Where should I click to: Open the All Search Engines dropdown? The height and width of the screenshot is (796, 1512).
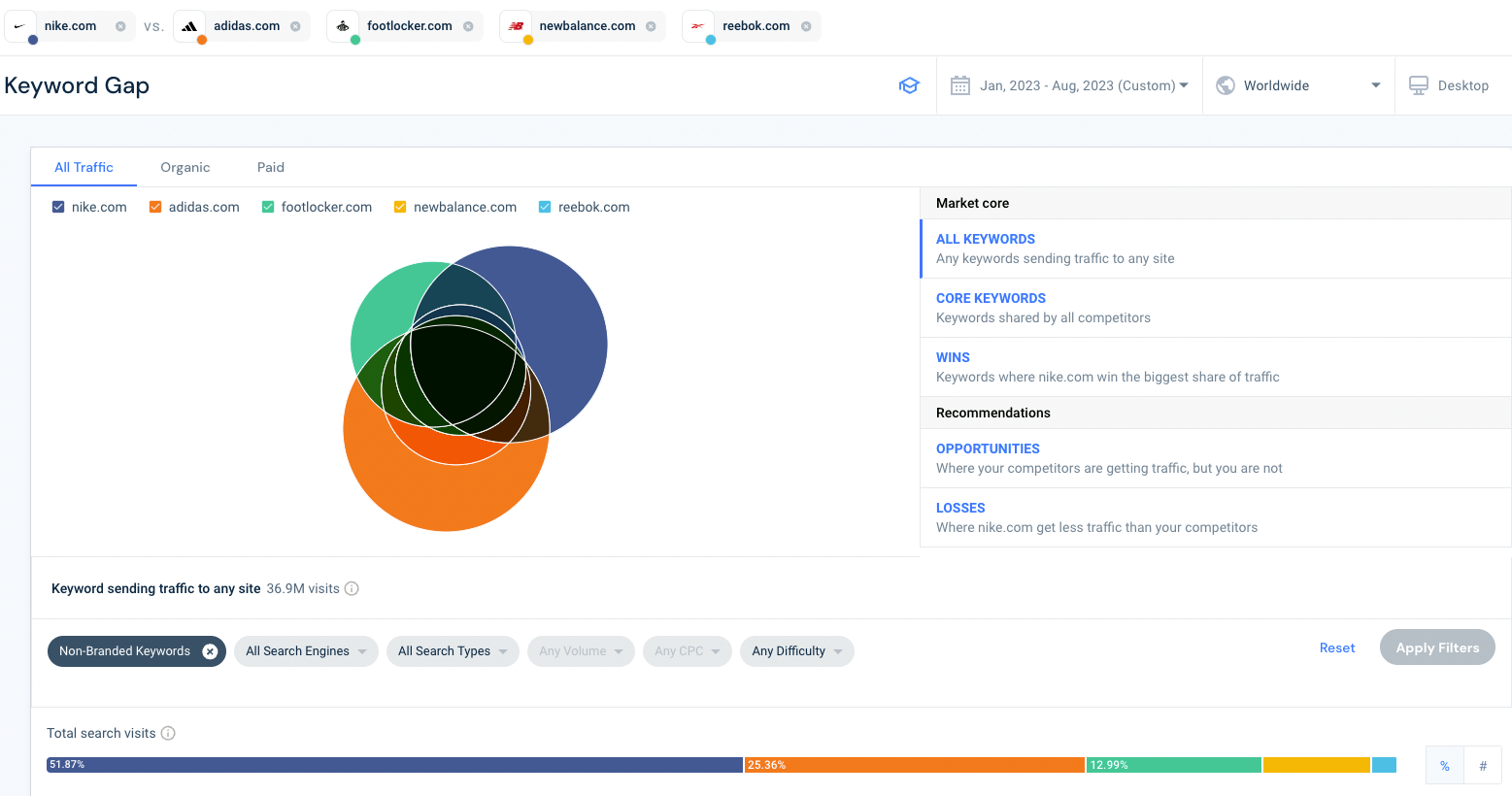[306, 651]
